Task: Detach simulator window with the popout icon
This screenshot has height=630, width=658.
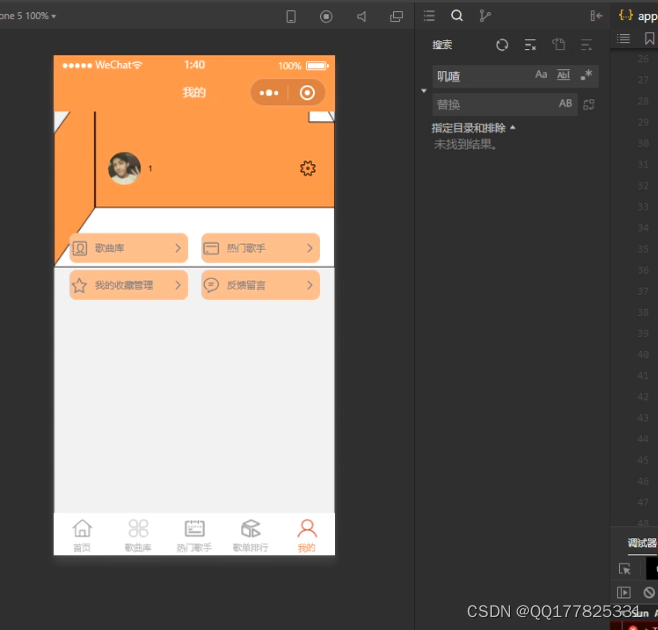Action: click(x=396, y=16)
